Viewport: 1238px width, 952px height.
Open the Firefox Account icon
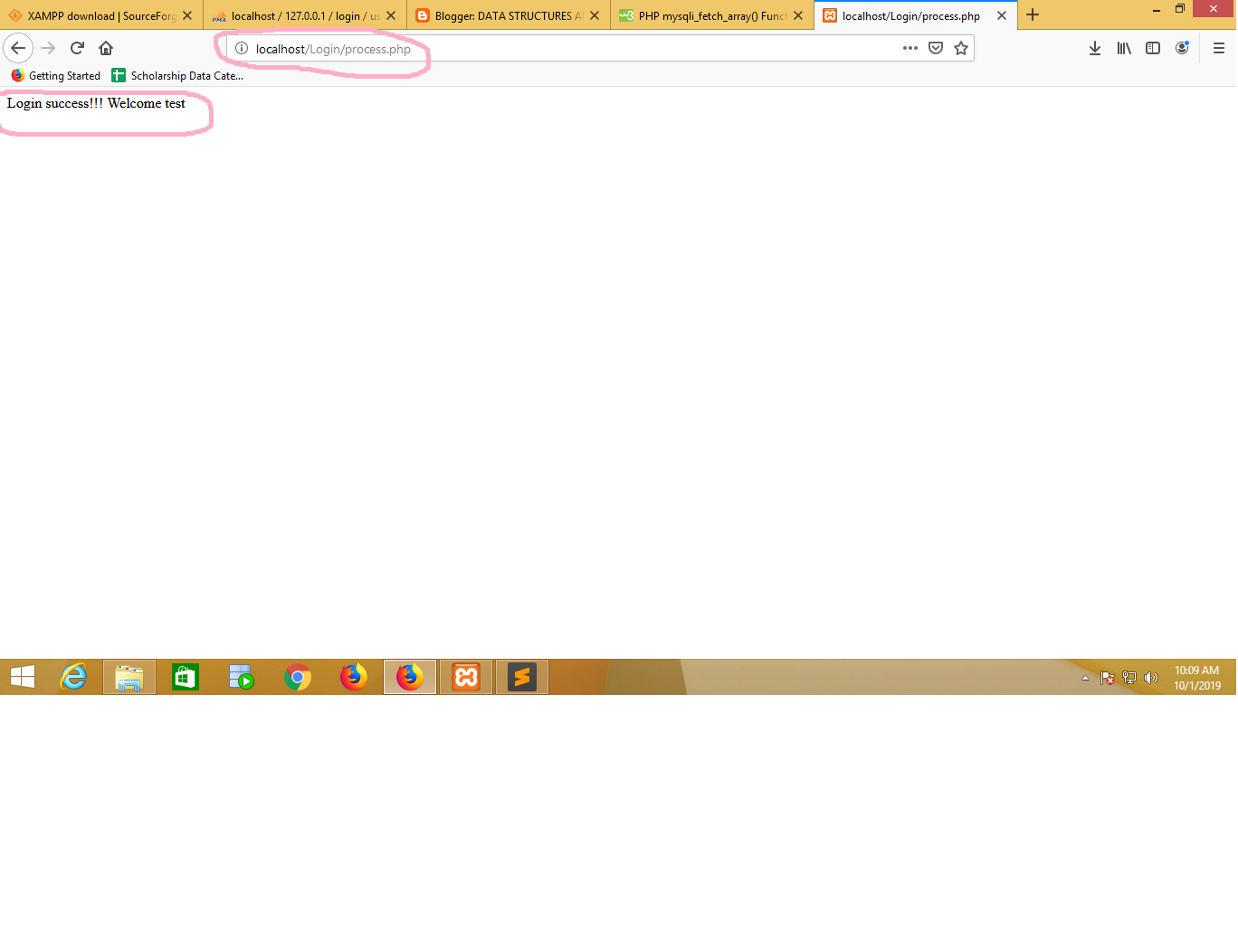pos(1182,48)
